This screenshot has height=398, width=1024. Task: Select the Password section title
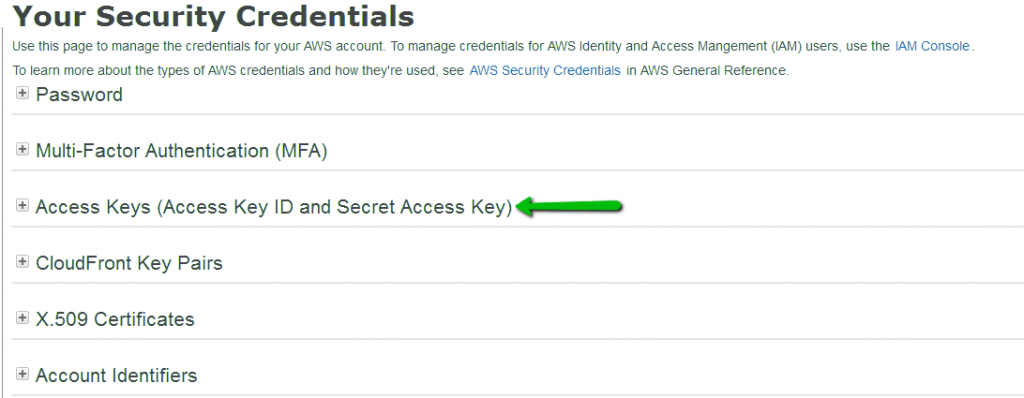(79, 95)
